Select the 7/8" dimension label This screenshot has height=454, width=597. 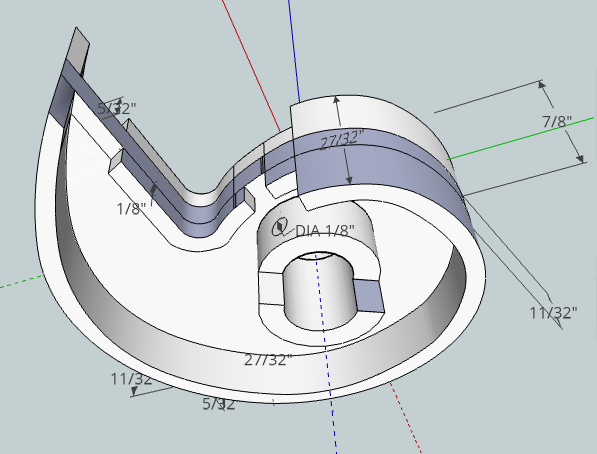[557, 121]
